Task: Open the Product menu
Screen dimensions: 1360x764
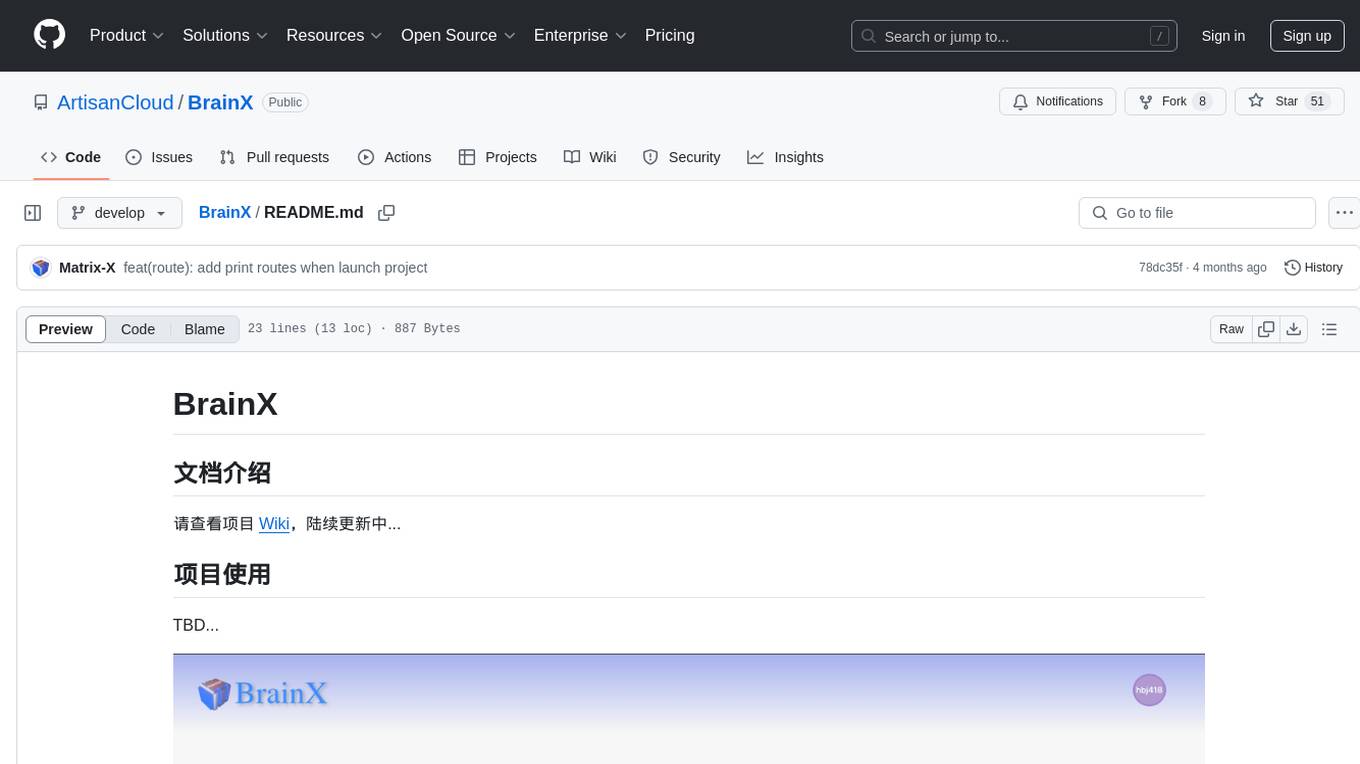Action: click(x=127, y=35)
